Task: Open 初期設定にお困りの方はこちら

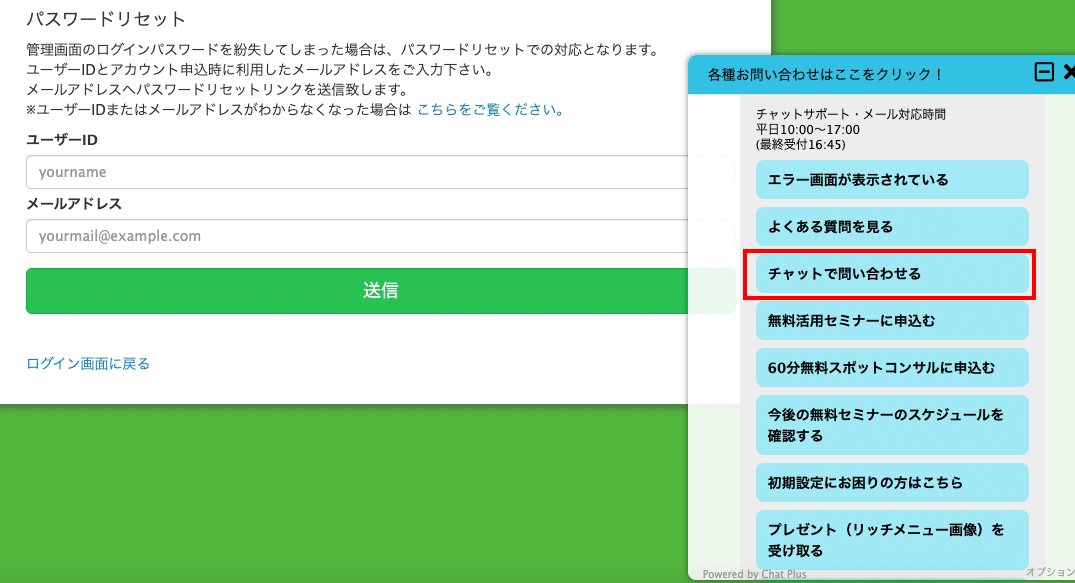Action: click(x=891, y=482)
